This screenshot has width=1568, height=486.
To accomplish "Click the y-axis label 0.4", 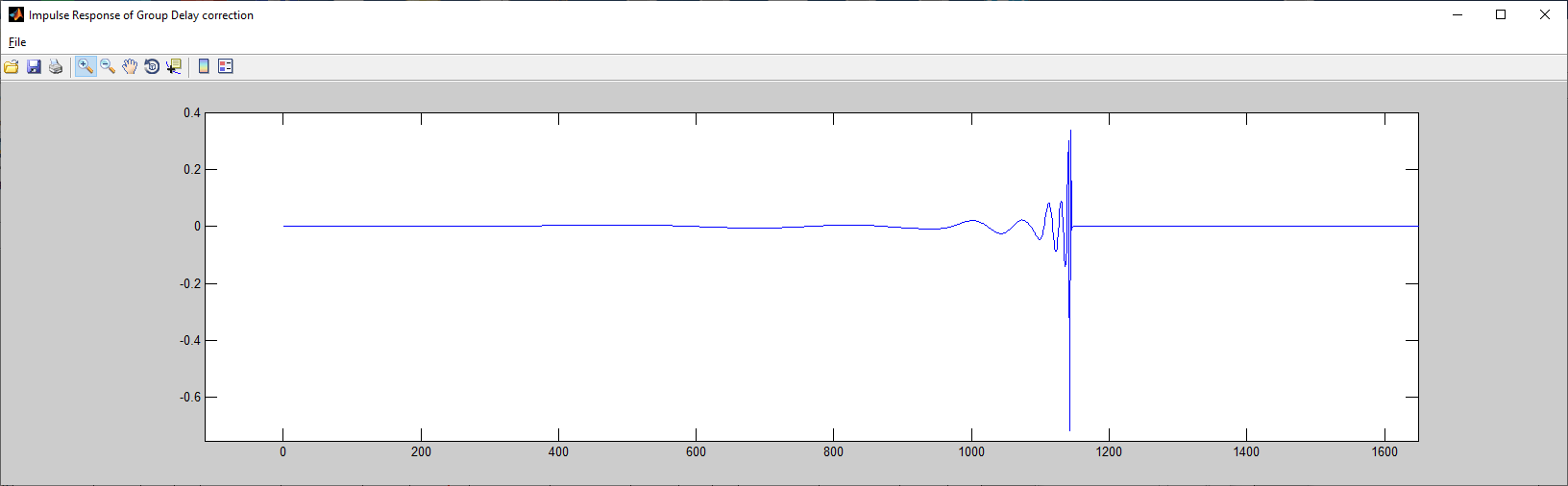I will tap(192, 113).
